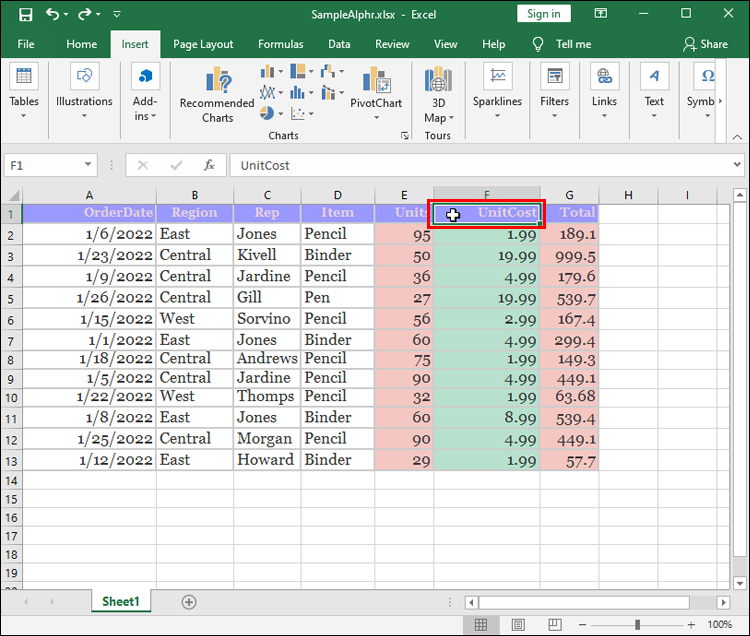Open the Page Layout tab

click(203, 44)
